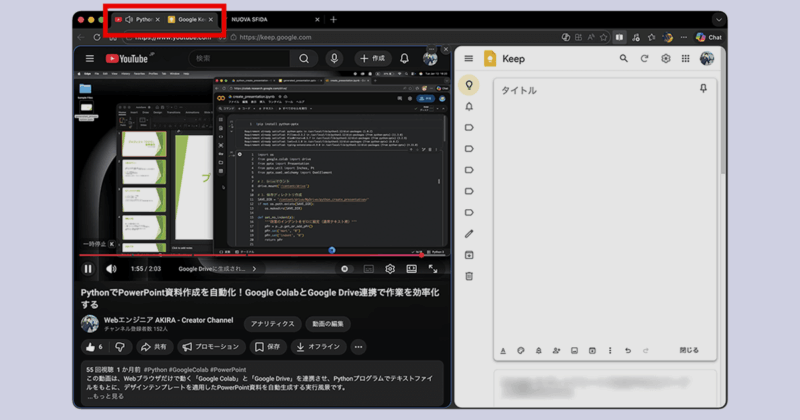Open background color palette in note toolbar

[x=520, y=351]
